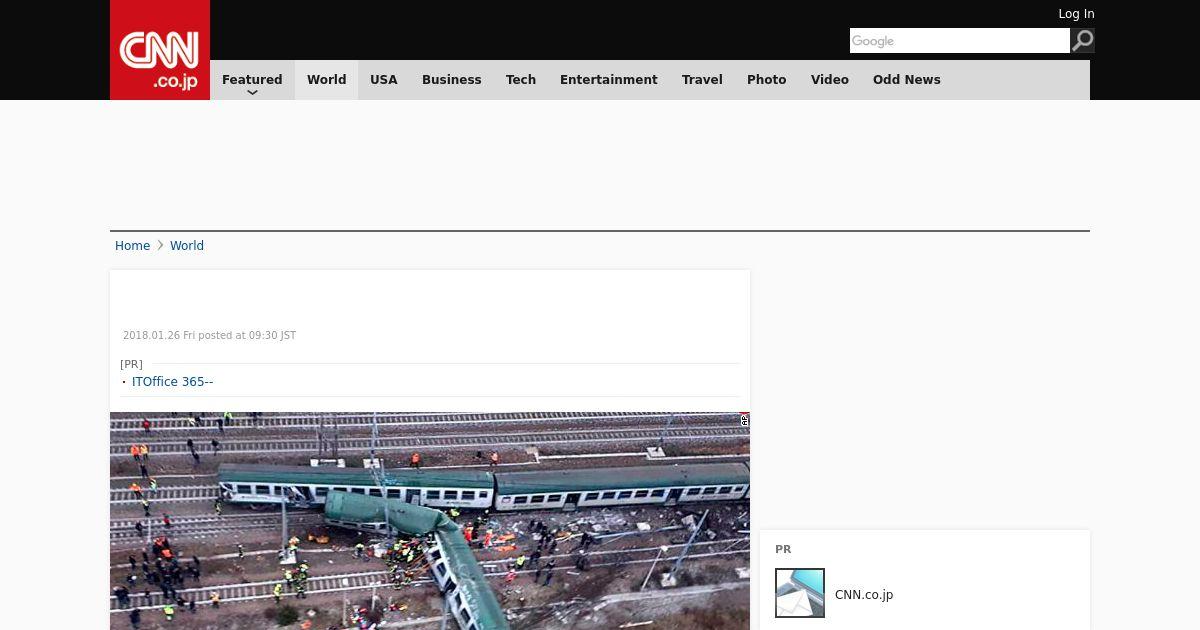1200x630 pixels.
Task: Click the Home breadcrumb link
Action: (x=132, y=245)
